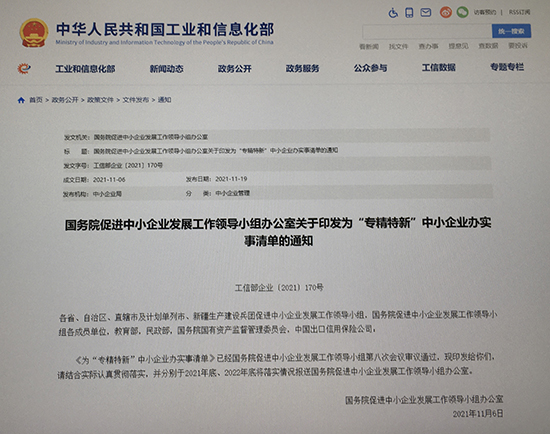Click the 中华人民共和国工业和信息化部 site title

(x=165, y=29)
